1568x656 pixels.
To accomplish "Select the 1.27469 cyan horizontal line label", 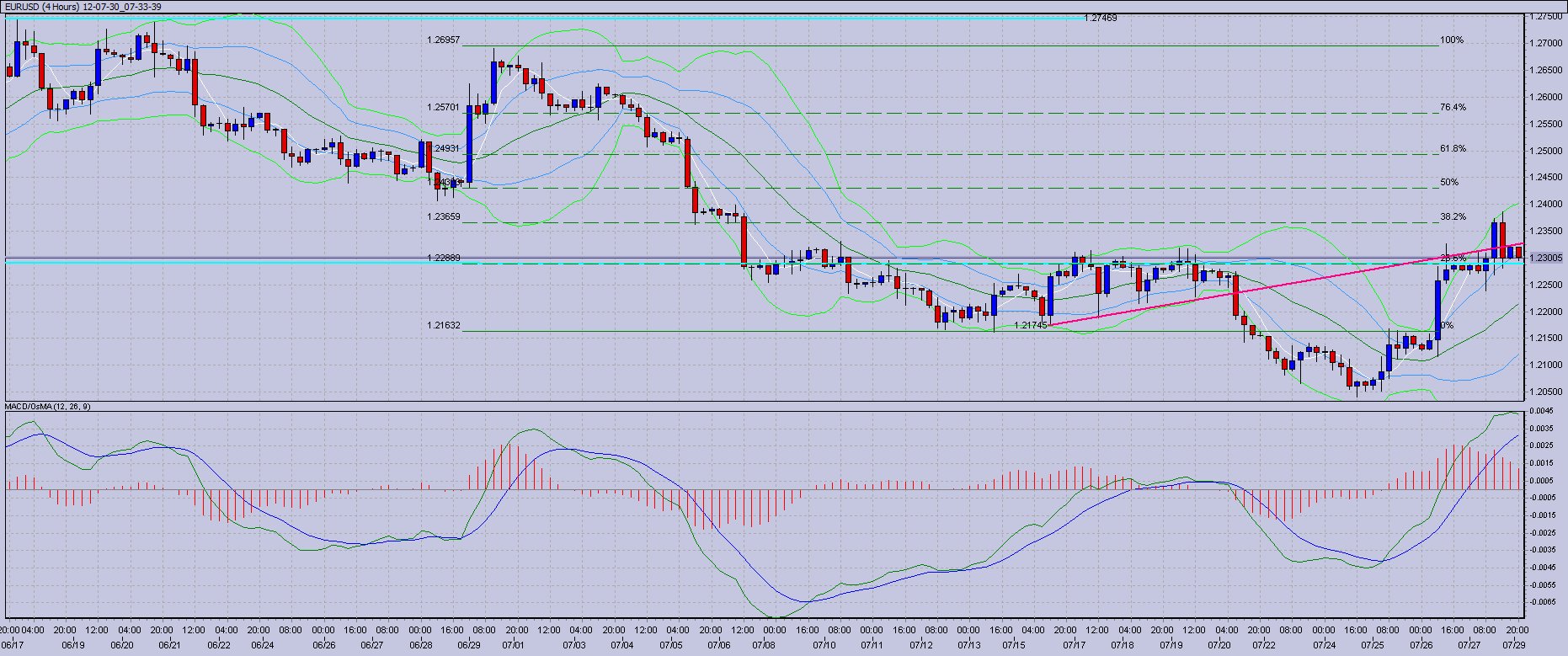I will (1100, 18).
